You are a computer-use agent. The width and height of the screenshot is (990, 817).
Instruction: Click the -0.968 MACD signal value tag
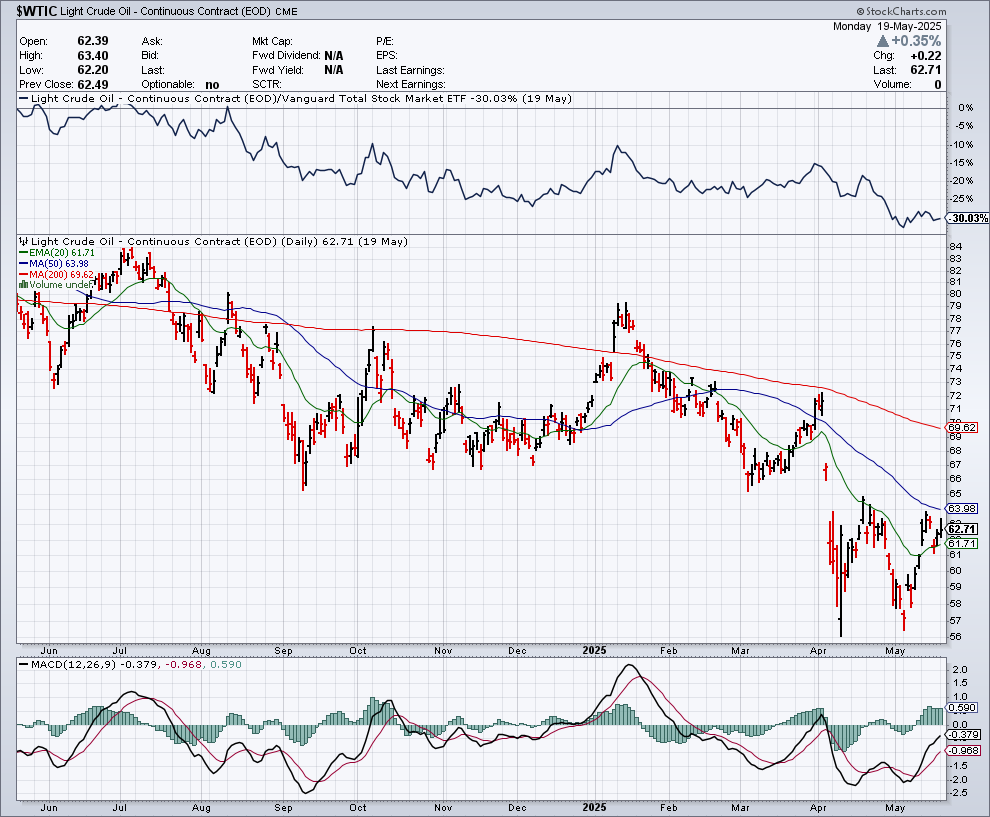point(961,750)
